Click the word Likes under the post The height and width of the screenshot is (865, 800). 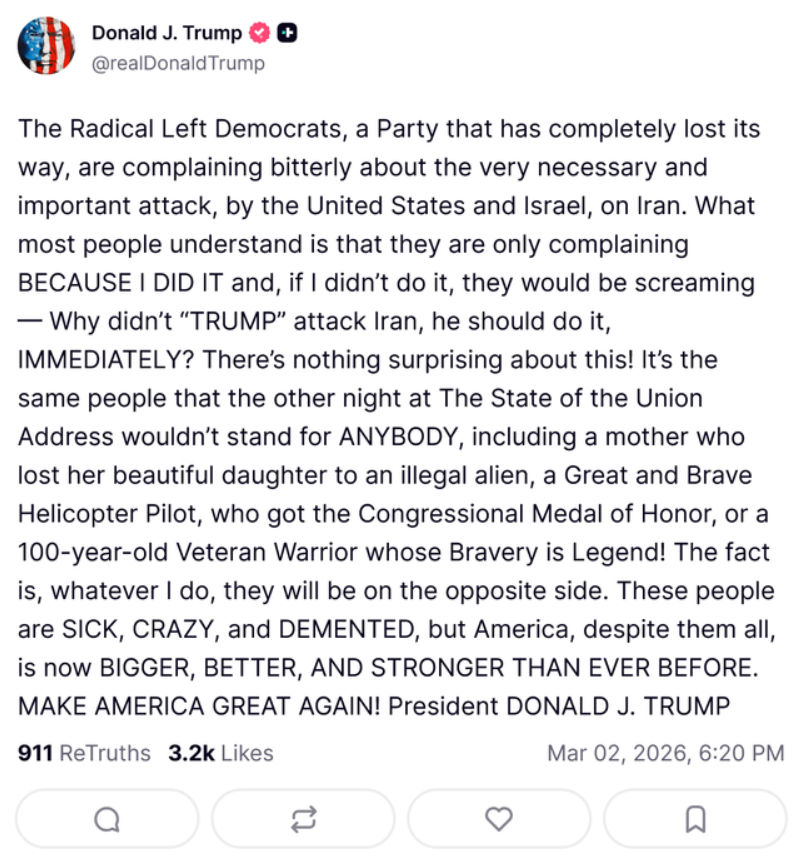247,753
